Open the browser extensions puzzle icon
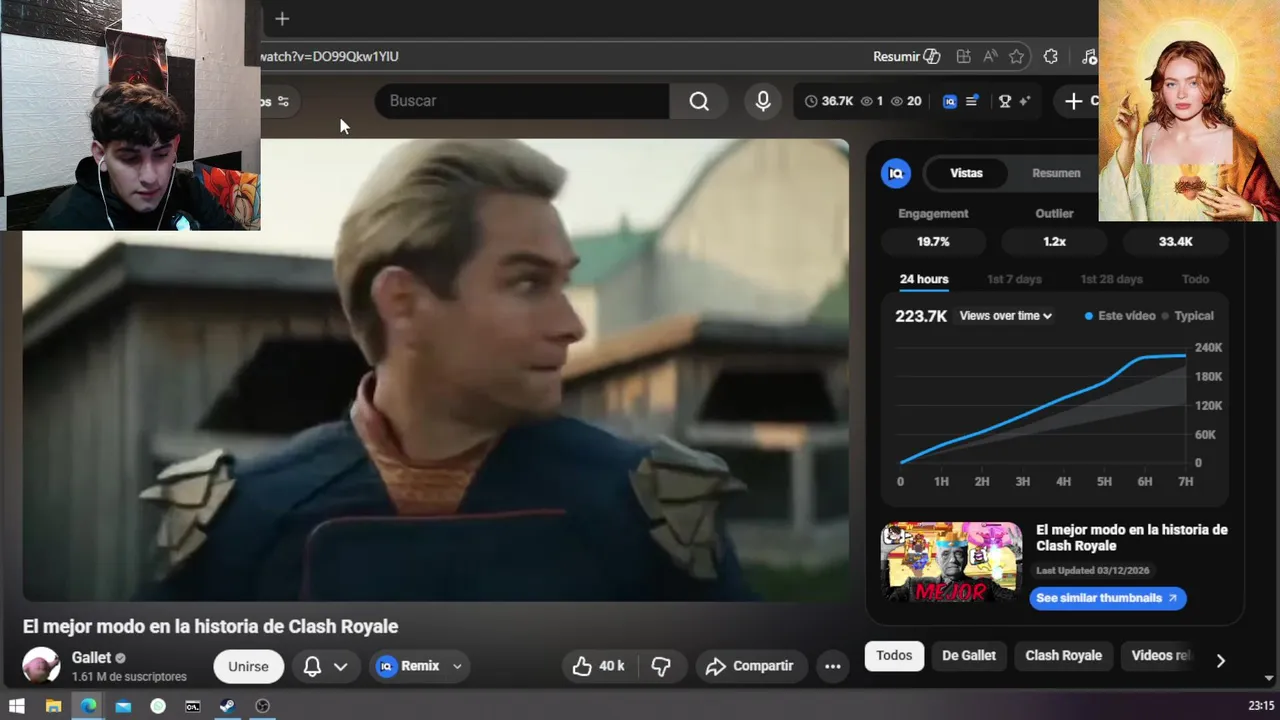Image resolution: width=1280 pixels, height=720 pixels. (1051, 57)
